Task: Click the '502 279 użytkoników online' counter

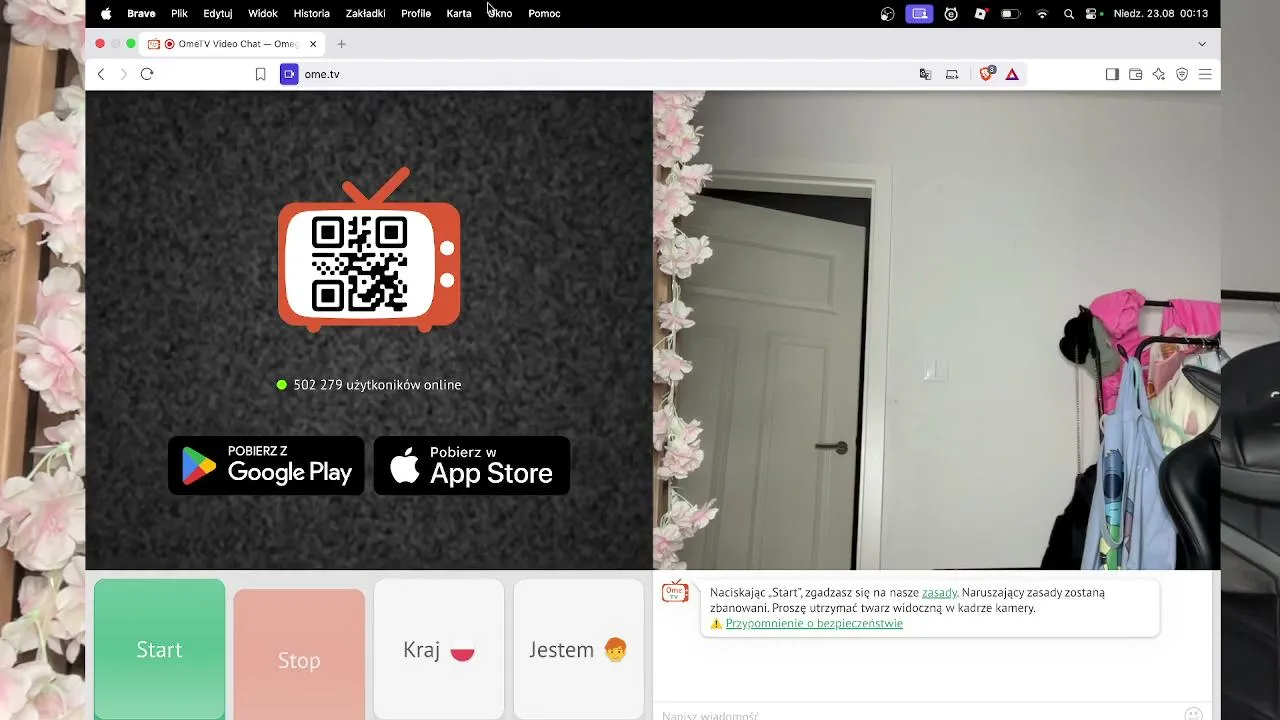Action: coord(369,385)
